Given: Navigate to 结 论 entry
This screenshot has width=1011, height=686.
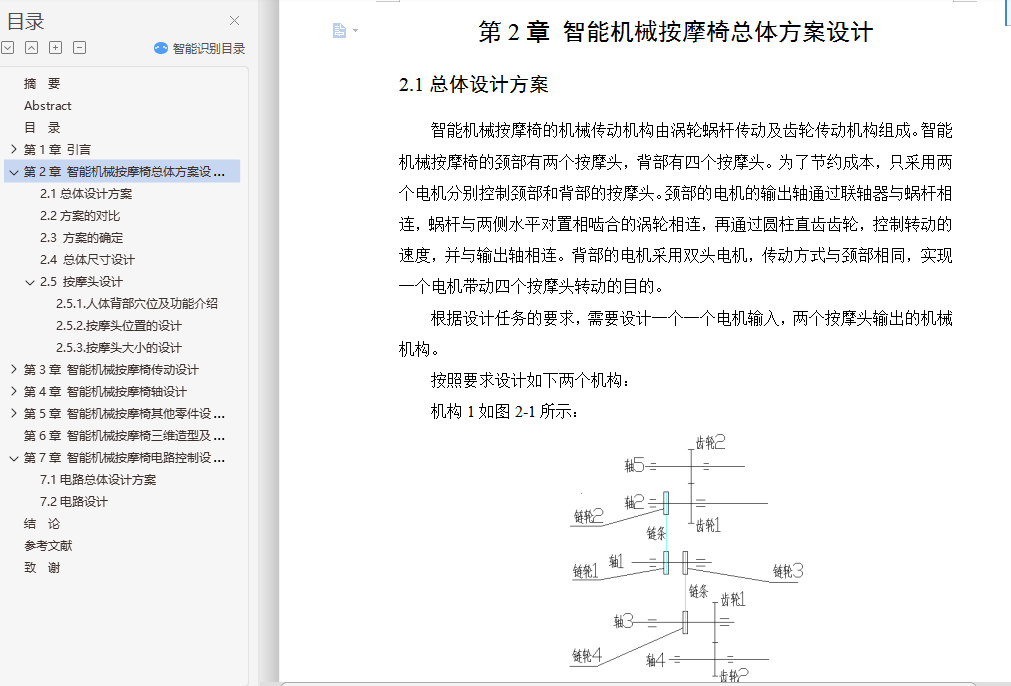Looking at the screenshot, I should tap(42, 524).
